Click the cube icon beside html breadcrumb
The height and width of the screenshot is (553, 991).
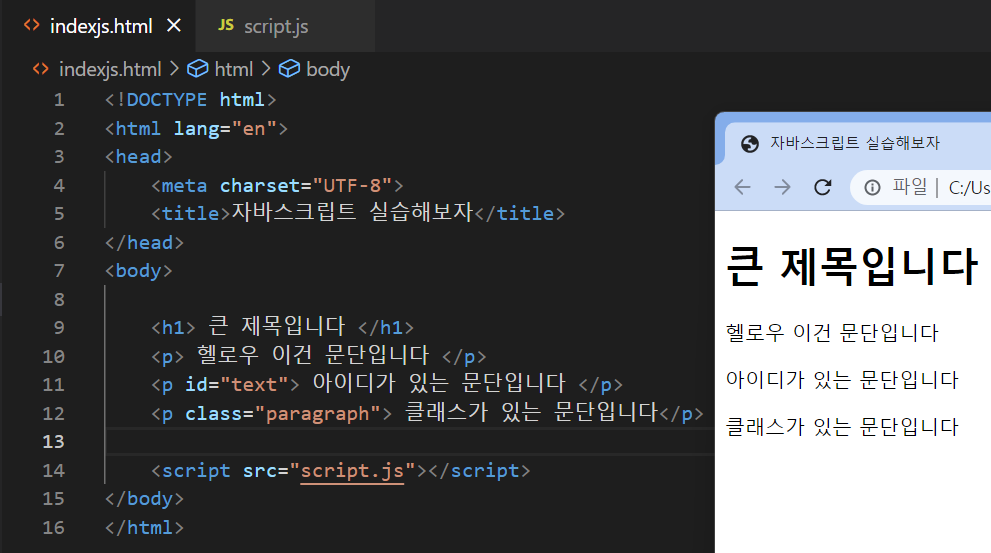click(198, 68)
